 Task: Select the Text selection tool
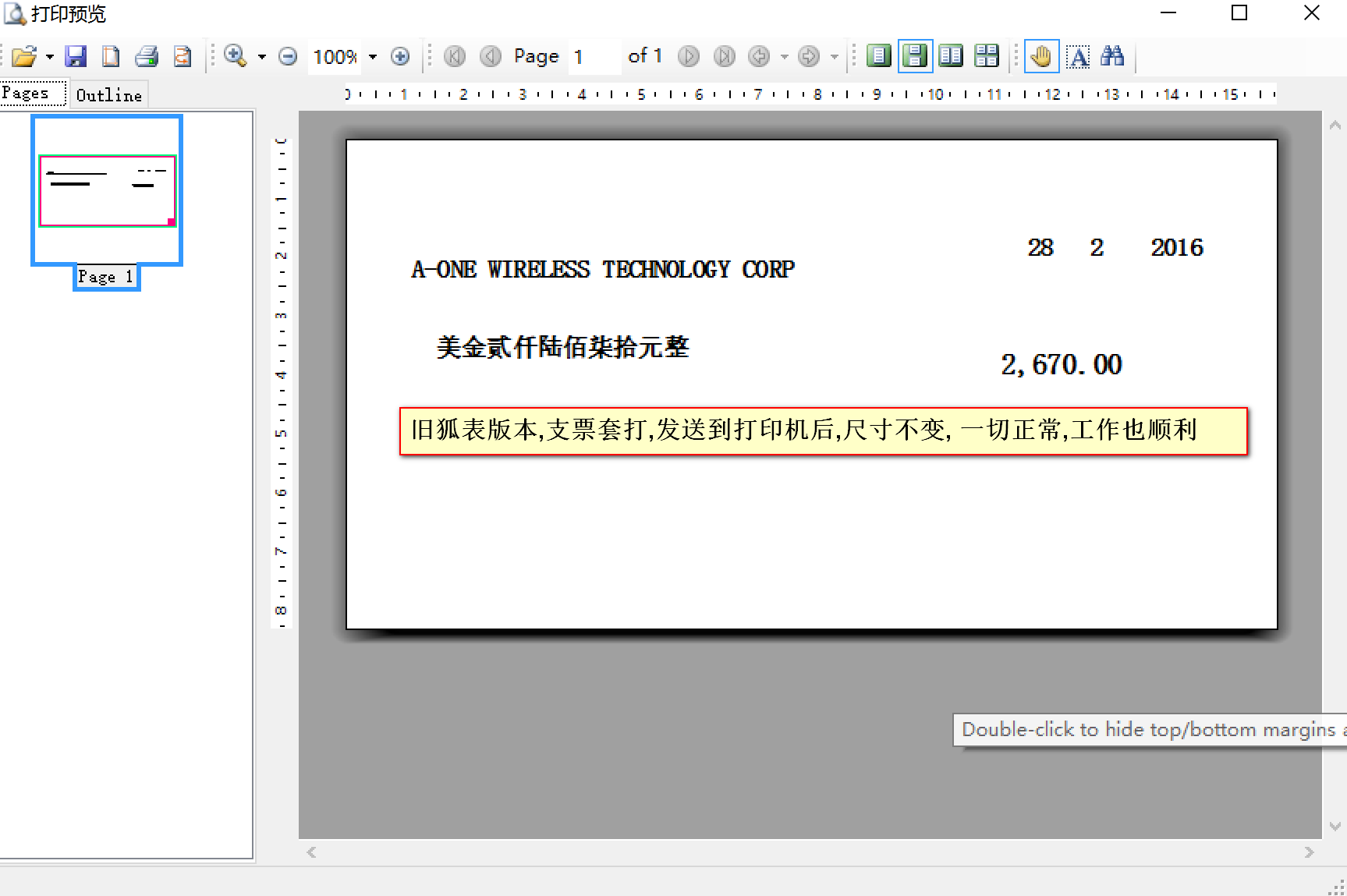click(1078, 56)
